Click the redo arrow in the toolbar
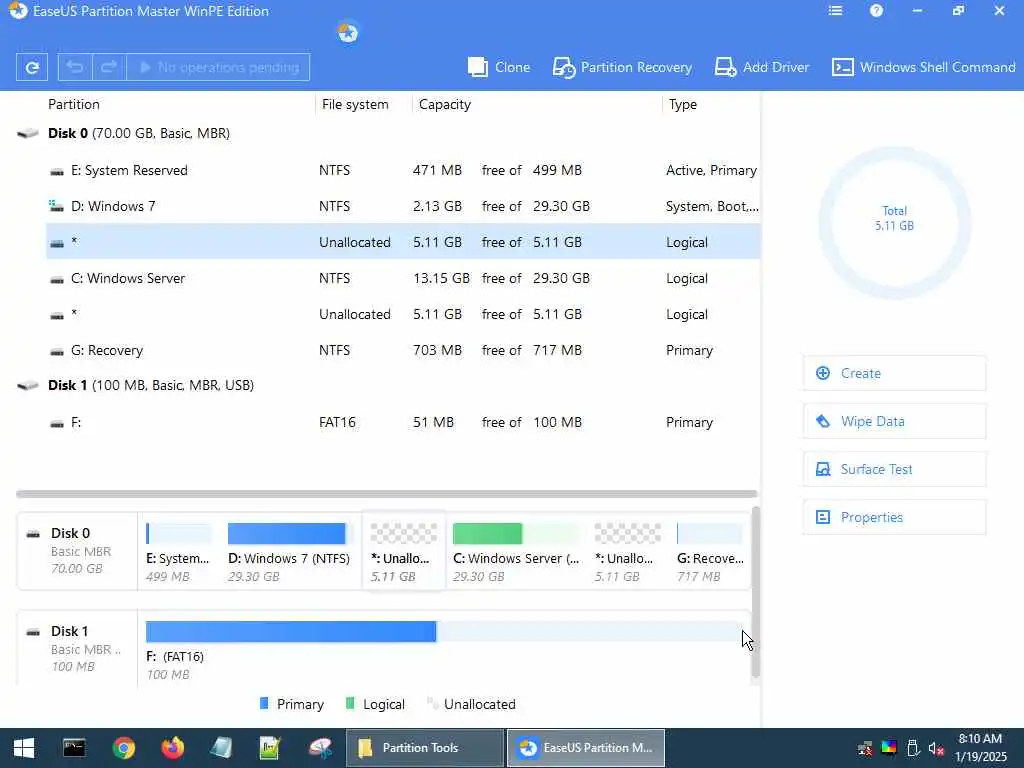 pos(109,67)
